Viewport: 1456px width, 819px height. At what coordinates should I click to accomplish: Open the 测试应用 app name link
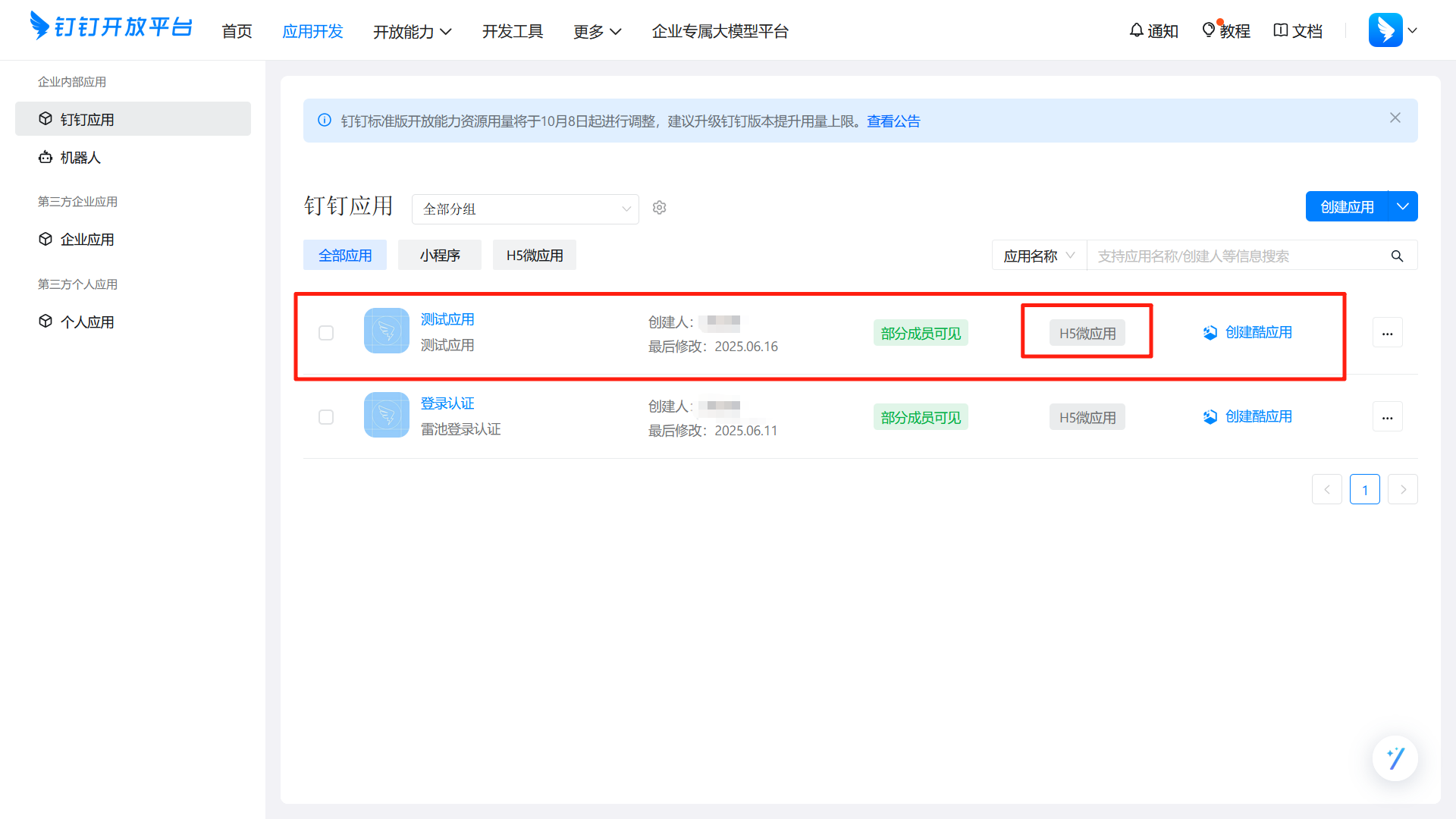click(447, 319)
